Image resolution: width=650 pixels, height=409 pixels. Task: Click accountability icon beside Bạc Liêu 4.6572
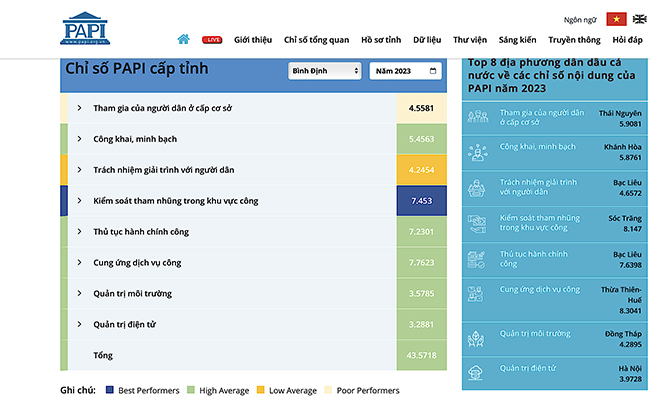point(477,188)
